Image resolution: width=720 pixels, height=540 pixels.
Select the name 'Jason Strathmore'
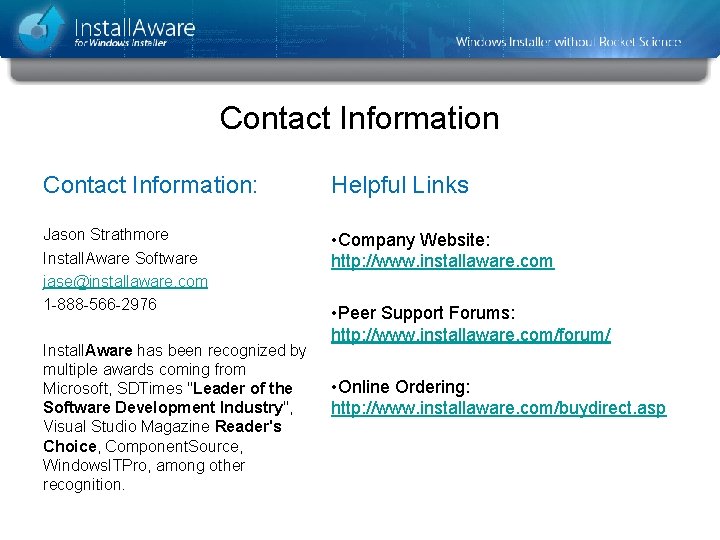click(x=106, y=234)
